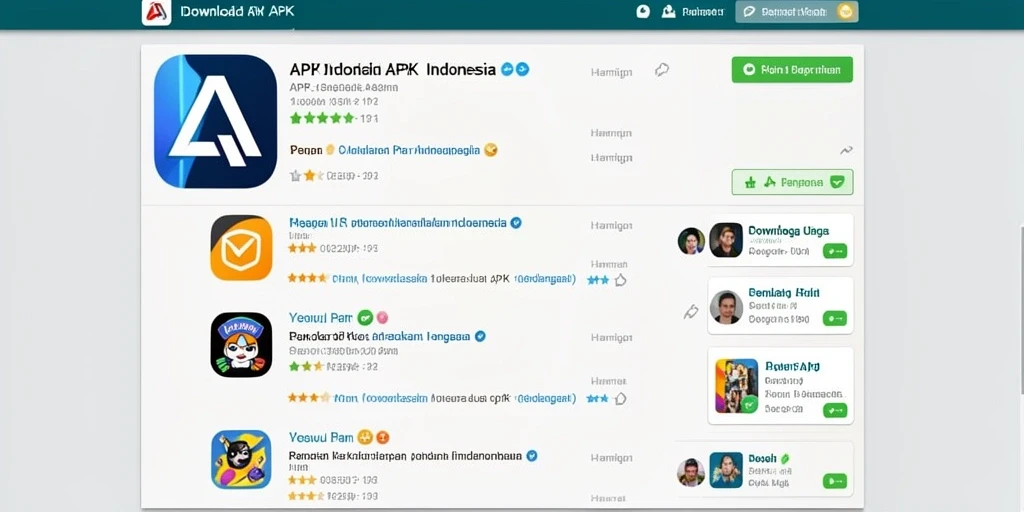The height and width of the screenshot is (512, 1024).
Task: Click the round white icon in header
Action: [x=643, y=11]
